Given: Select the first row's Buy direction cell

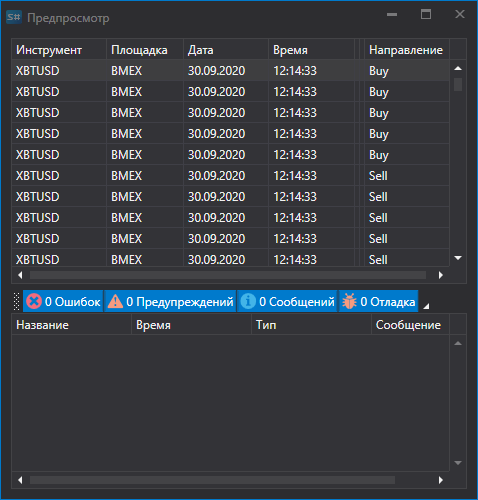Looking at the screenshot, I should 407,71.
